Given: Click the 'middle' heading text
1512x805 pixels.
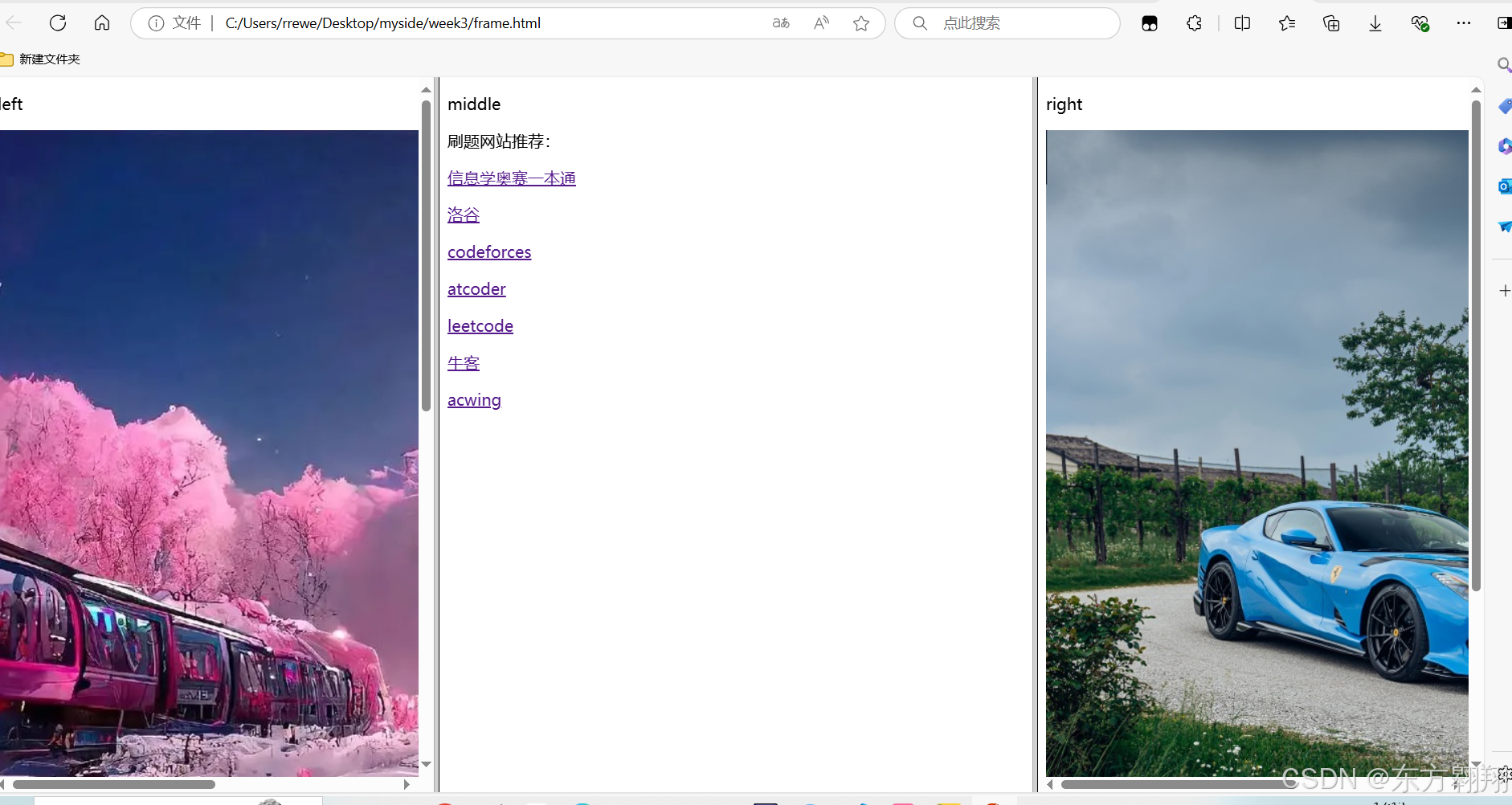Looking at the screenshot, I should [474, 104].
